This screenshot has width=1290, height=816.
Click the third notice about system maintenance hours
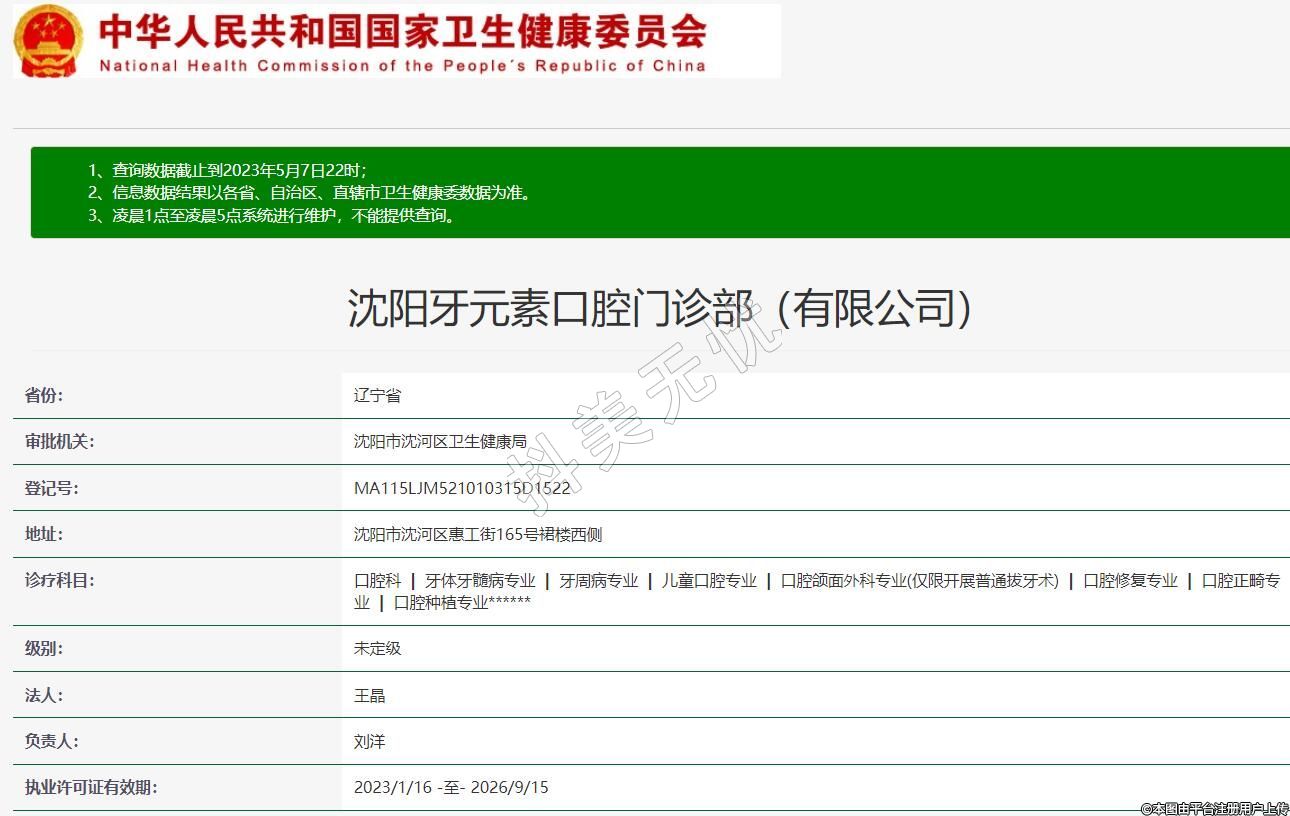[x=272, y=215]
